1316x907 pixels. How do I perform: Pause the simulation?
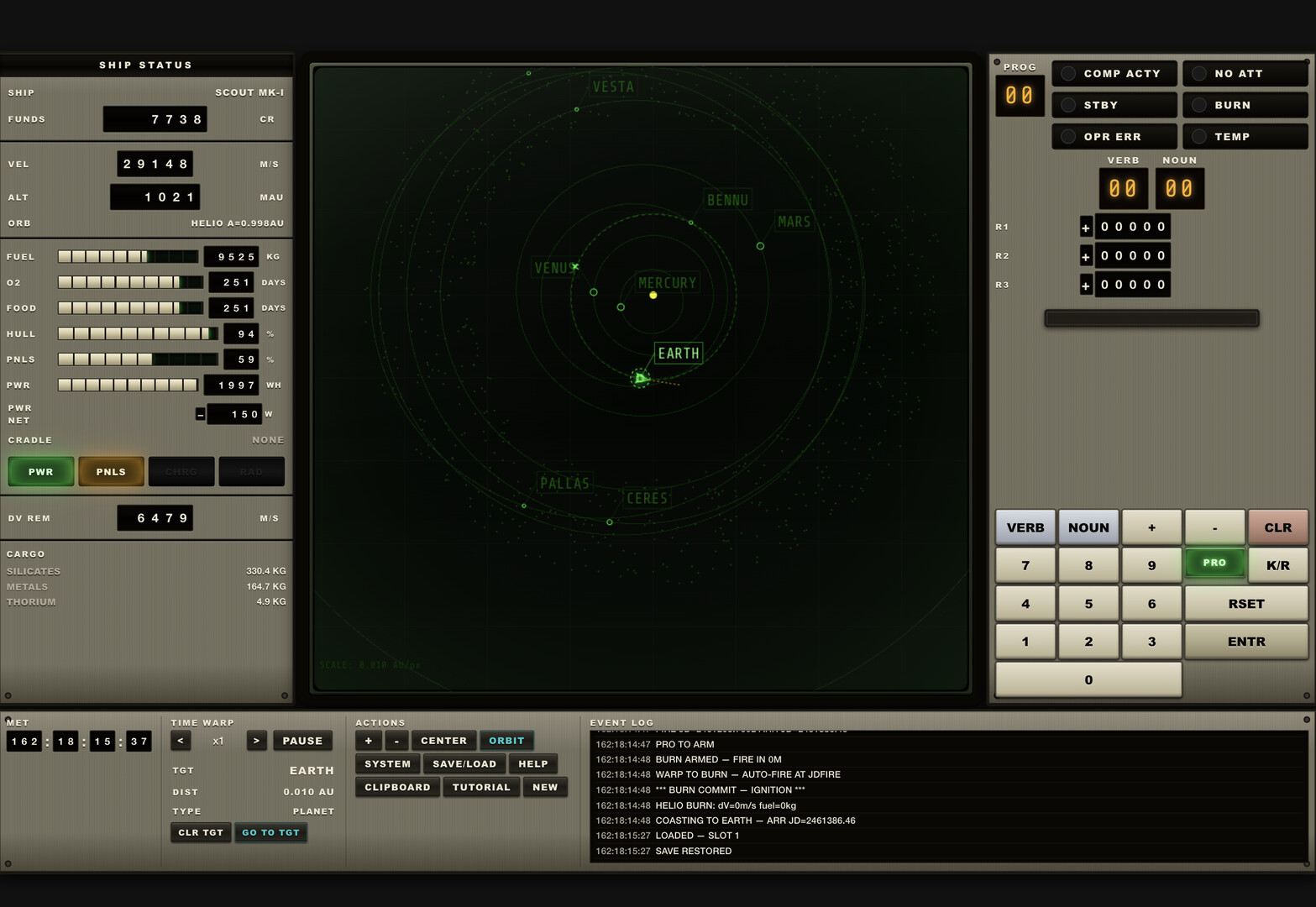(302, 741)
